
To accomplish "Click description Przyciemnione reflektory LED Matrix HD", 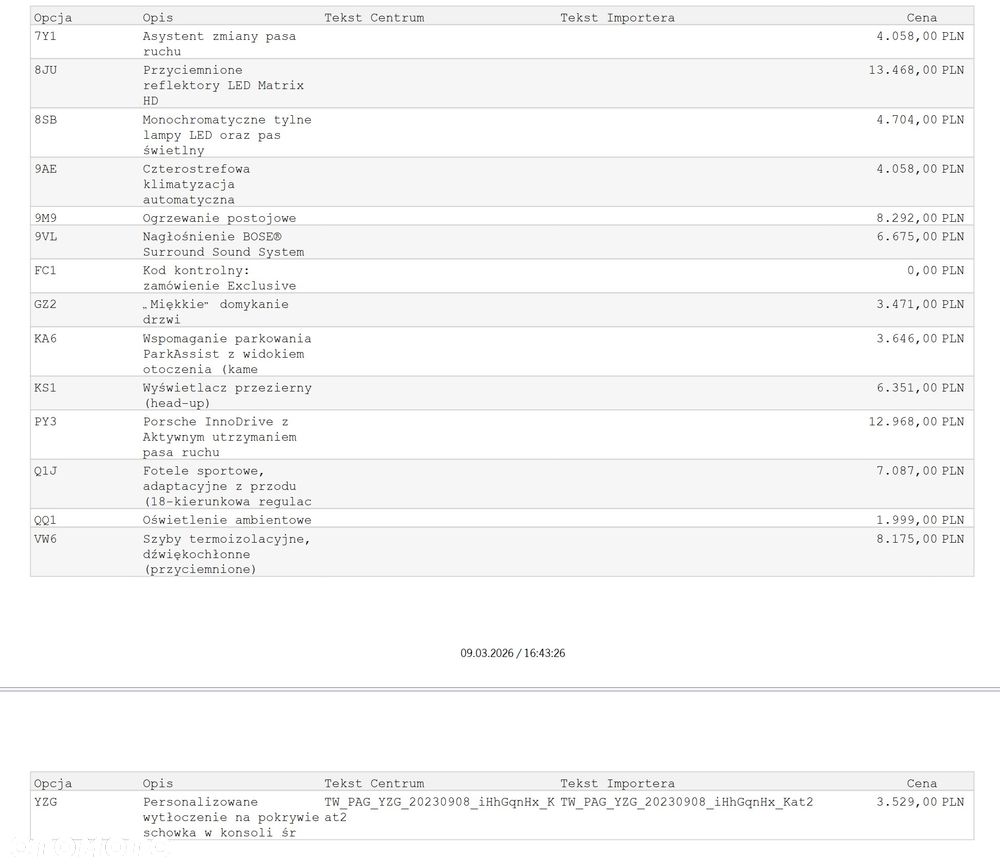I will [223, 85].
